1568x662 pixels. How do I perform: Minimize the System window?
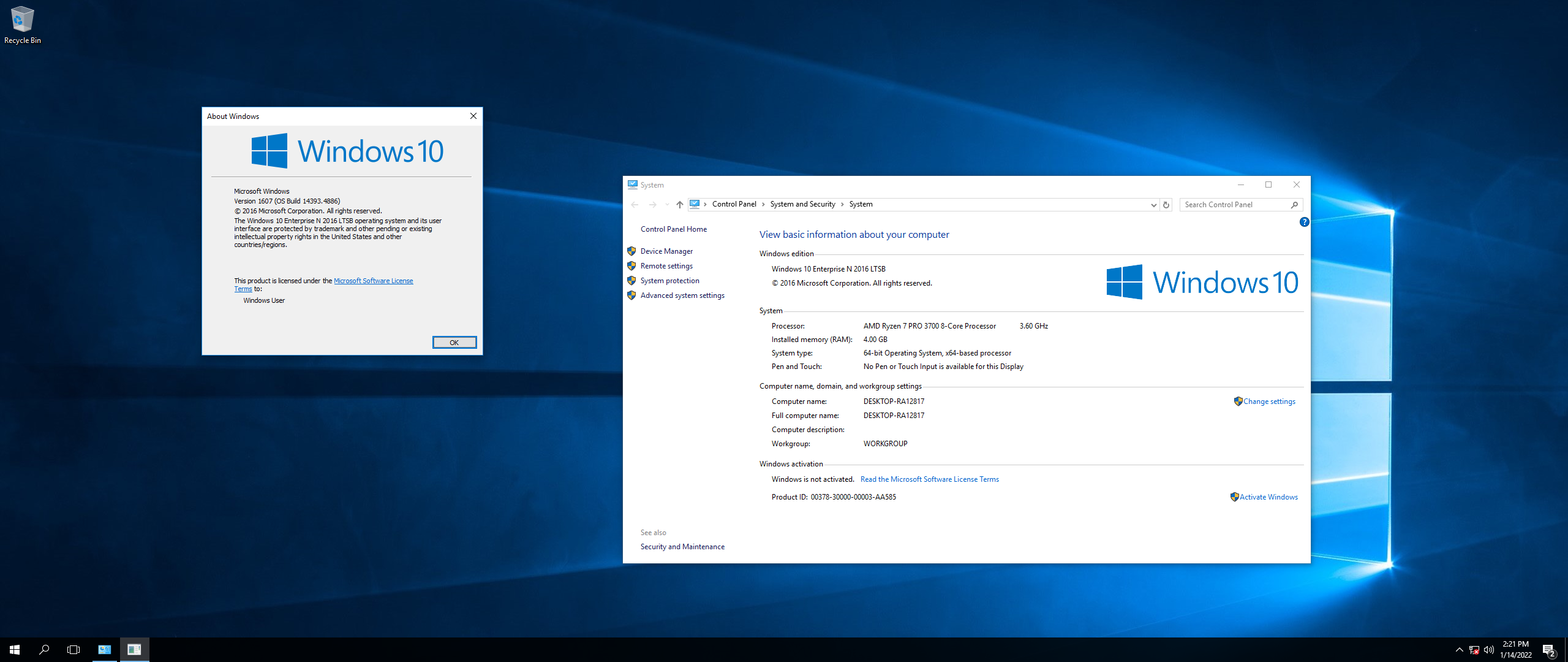(x=1241, y=185)
